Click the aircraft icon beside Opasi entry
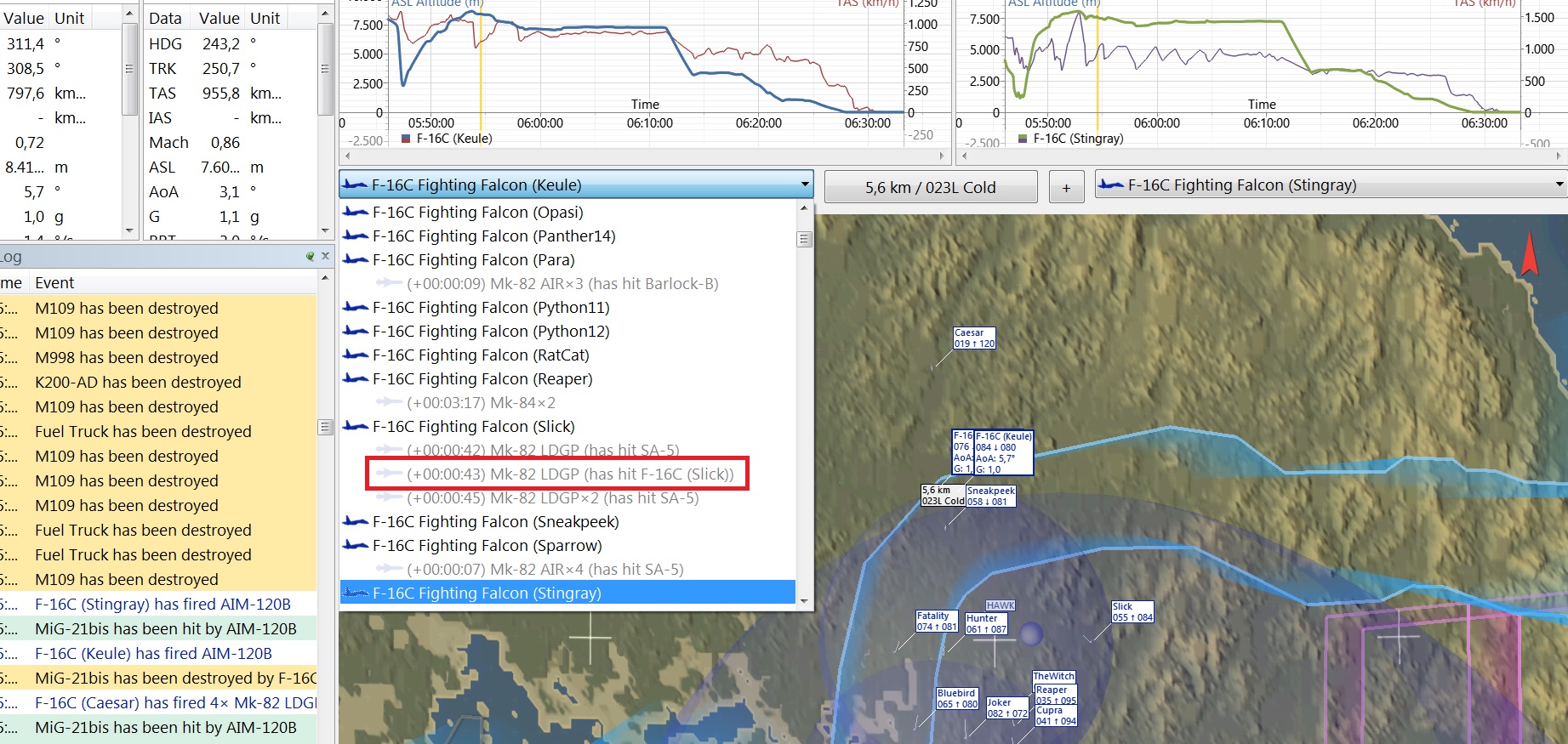The height and width of the screenshot is (744, 1568). 356,212
